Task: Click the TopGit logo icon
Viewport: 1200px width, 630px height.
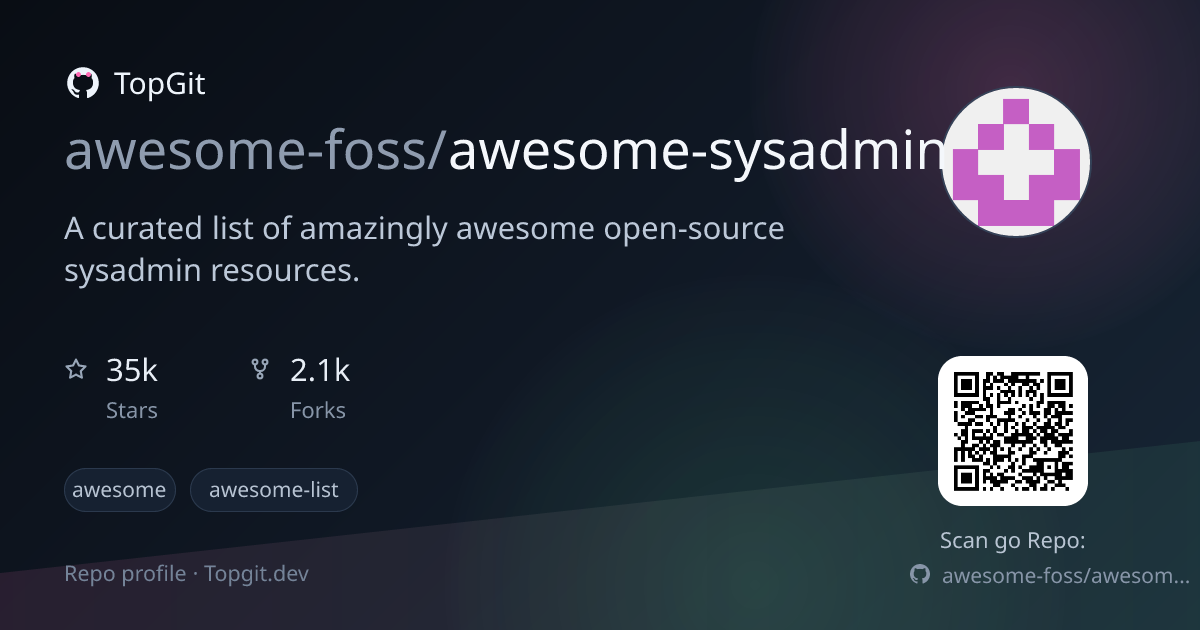Action: [x=82, y=84]
